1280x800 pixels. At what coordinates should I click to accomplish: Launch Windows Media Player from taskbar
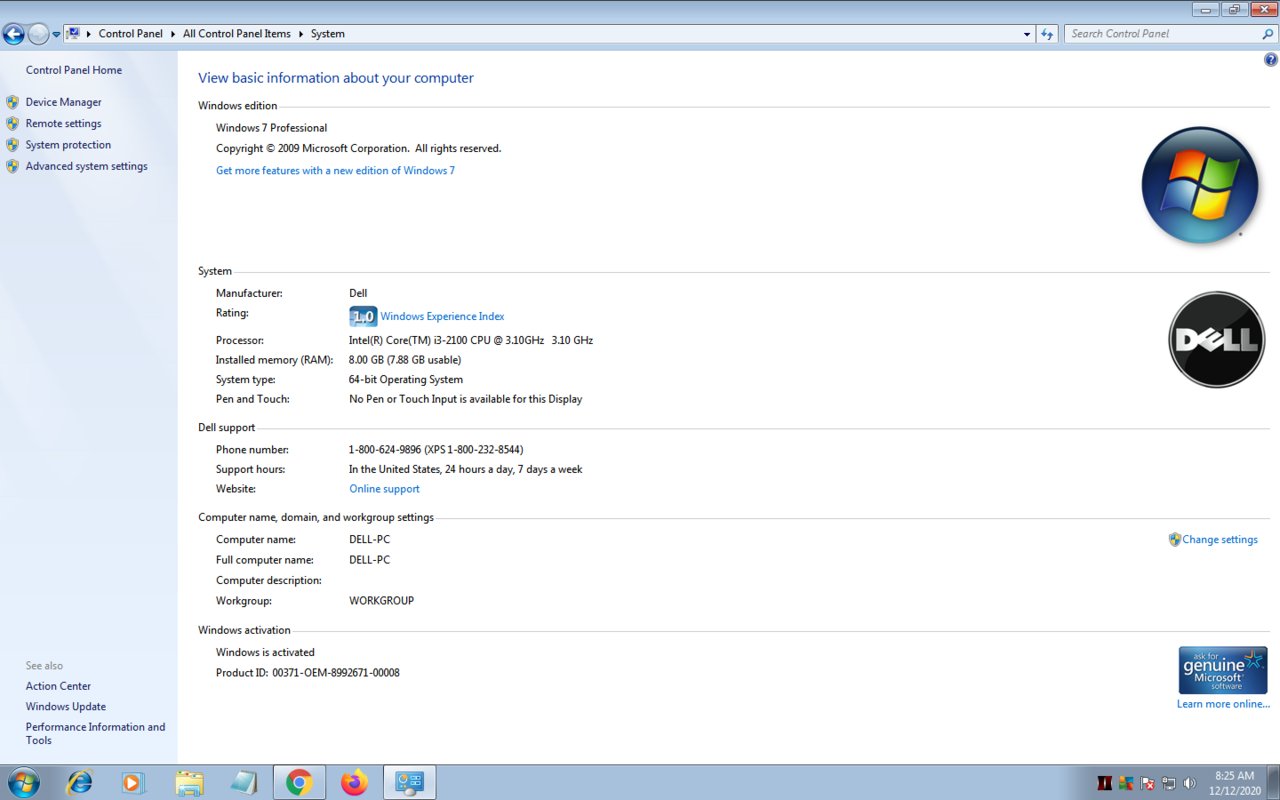click(134, 782)
